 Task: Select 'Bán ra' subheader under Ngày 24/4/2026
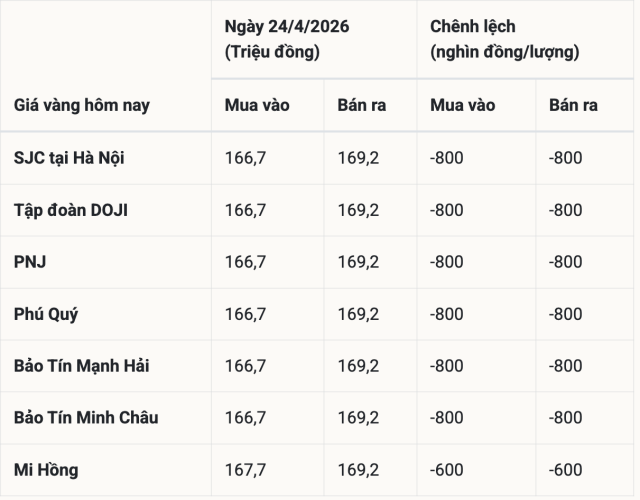click(x=362, y=105)
